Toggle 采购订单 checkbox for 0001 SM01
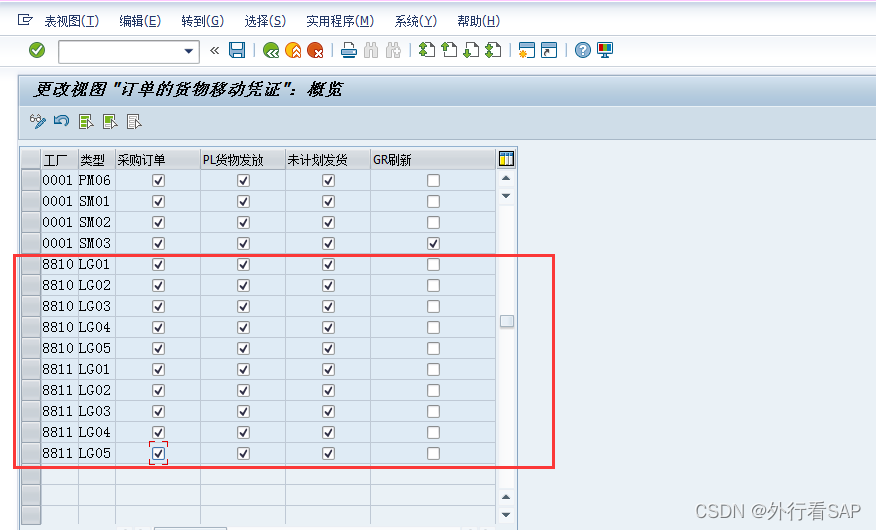Screen dimensions: 876x530 click(x=158, y=202)
